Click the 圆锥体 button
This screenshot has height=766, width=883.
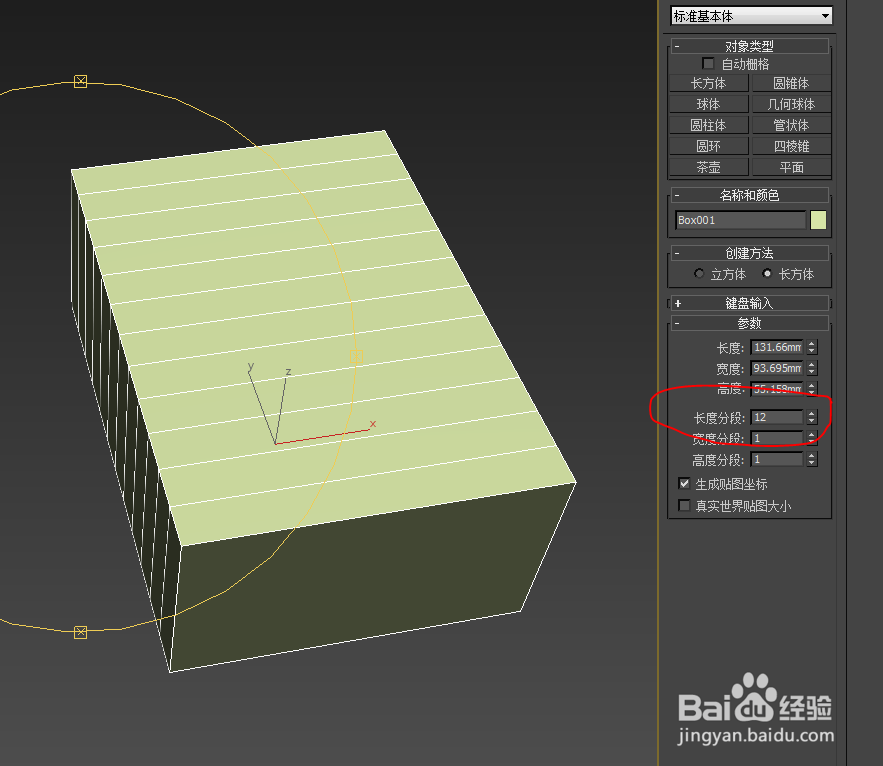coord(791,83)
